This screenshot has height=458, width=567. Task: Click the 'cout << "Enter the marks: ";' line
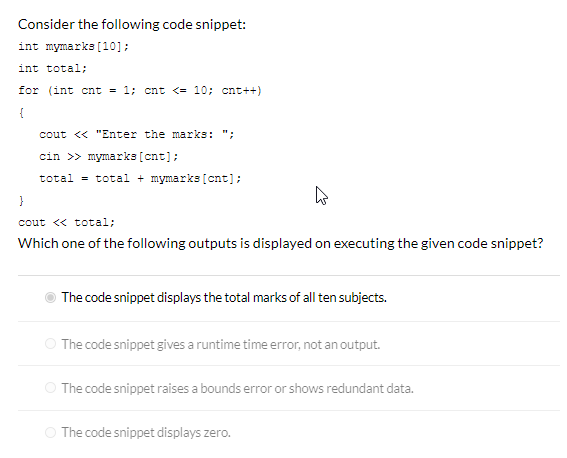click(137, 134)
